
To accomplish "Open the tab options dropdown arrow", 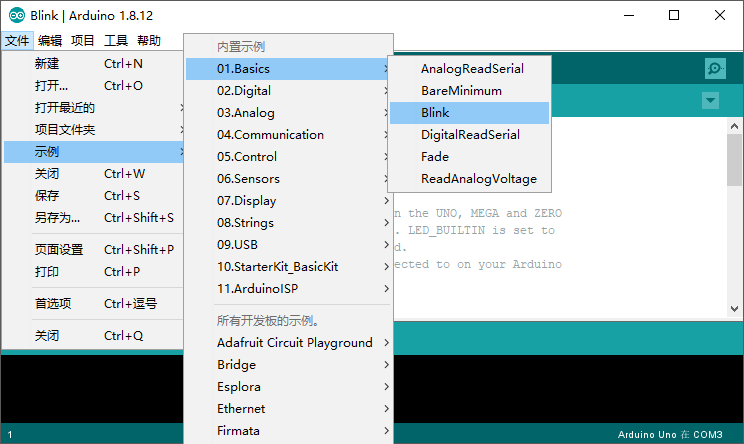I will tap(710, 101).
